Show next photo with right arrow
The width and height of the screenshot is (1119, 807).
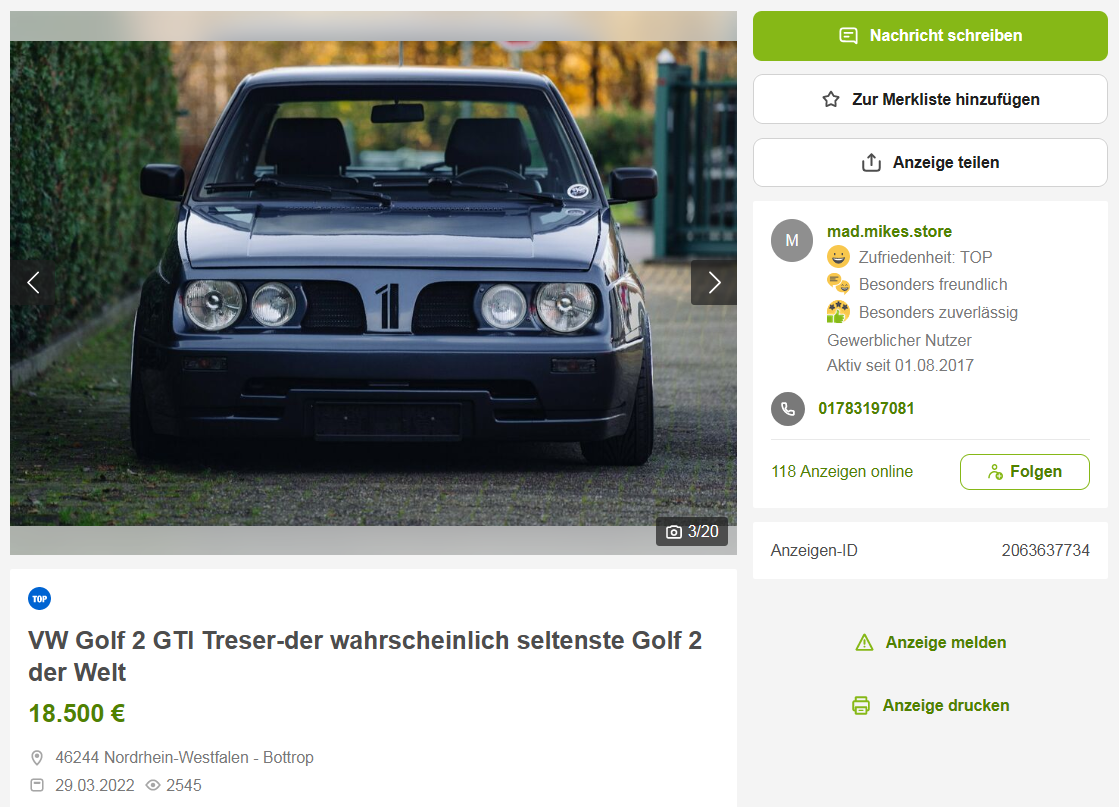click(x=714, y=283)
